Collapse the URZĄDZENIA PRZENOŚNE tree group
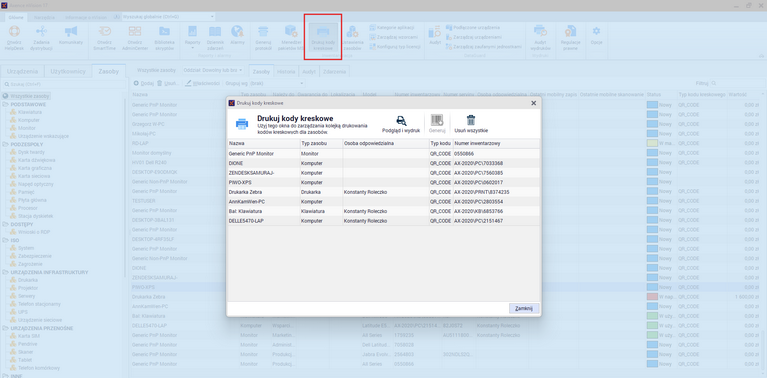The image size is (767, 378). (5, 328)
